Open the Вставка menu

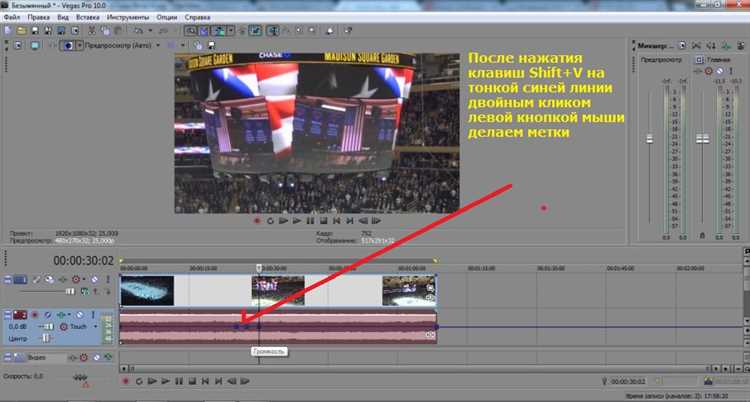pyautogui.click(x=88, y=17)
